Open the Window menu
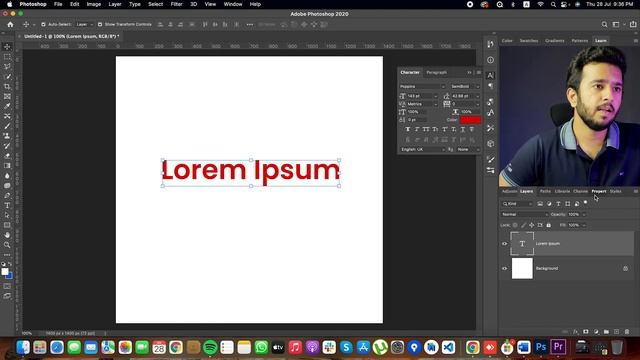The height and width of the screenshot is (360, 640). click(x=233, y=4)
